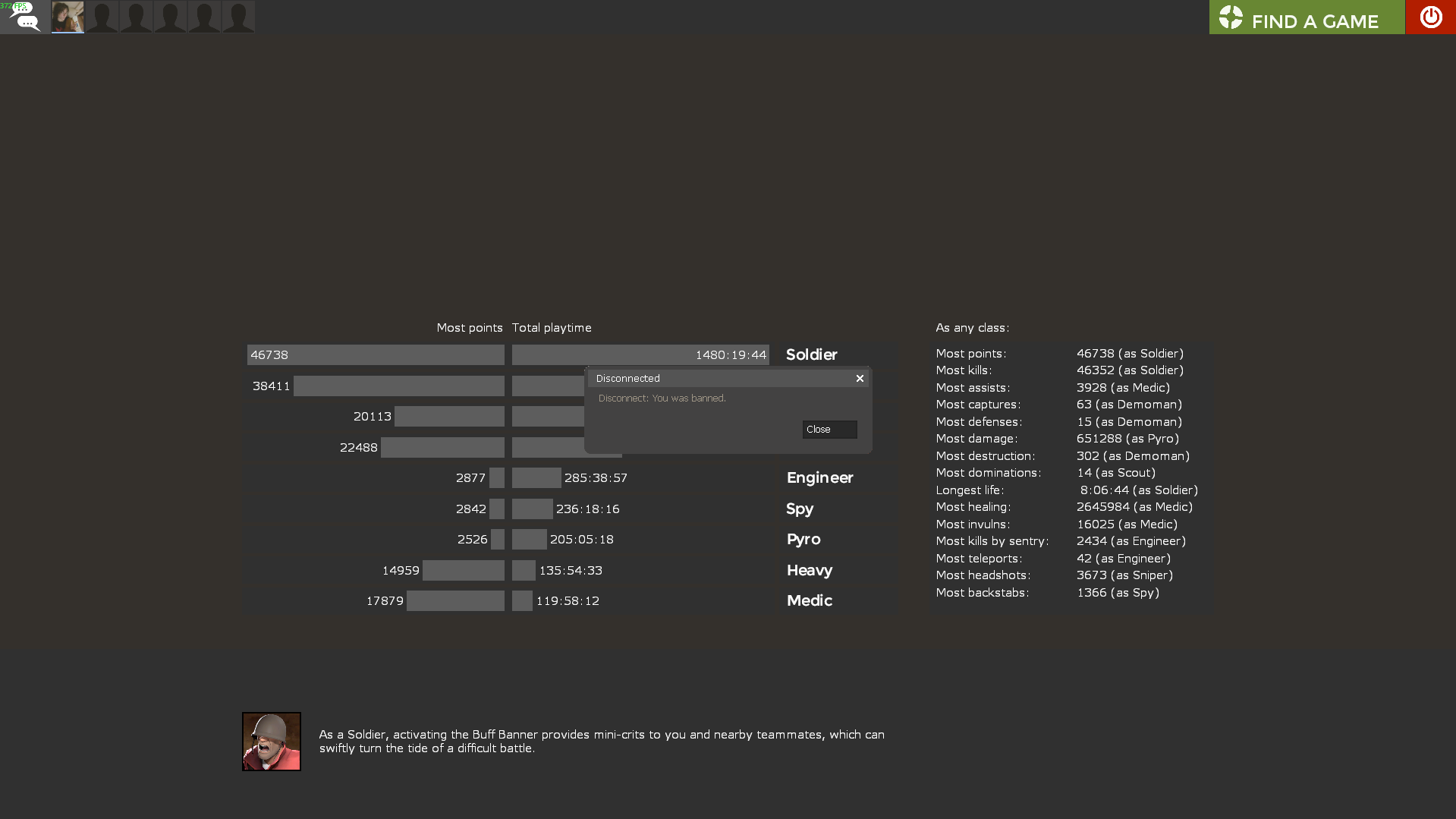
Task: Select the fourth empty friend silhouette slot
Action: 204,17
